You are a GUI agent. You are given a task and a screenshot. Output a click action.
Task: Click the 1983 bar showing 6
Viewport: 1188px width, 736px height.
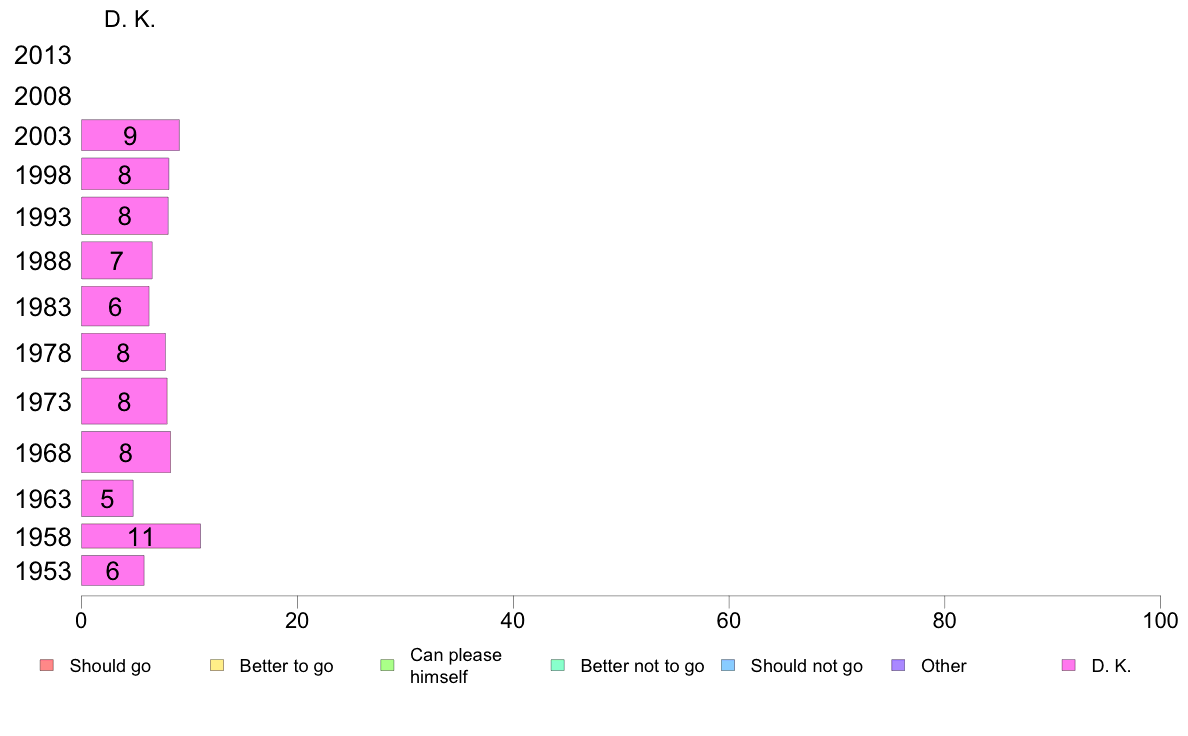tap(115, 306)
